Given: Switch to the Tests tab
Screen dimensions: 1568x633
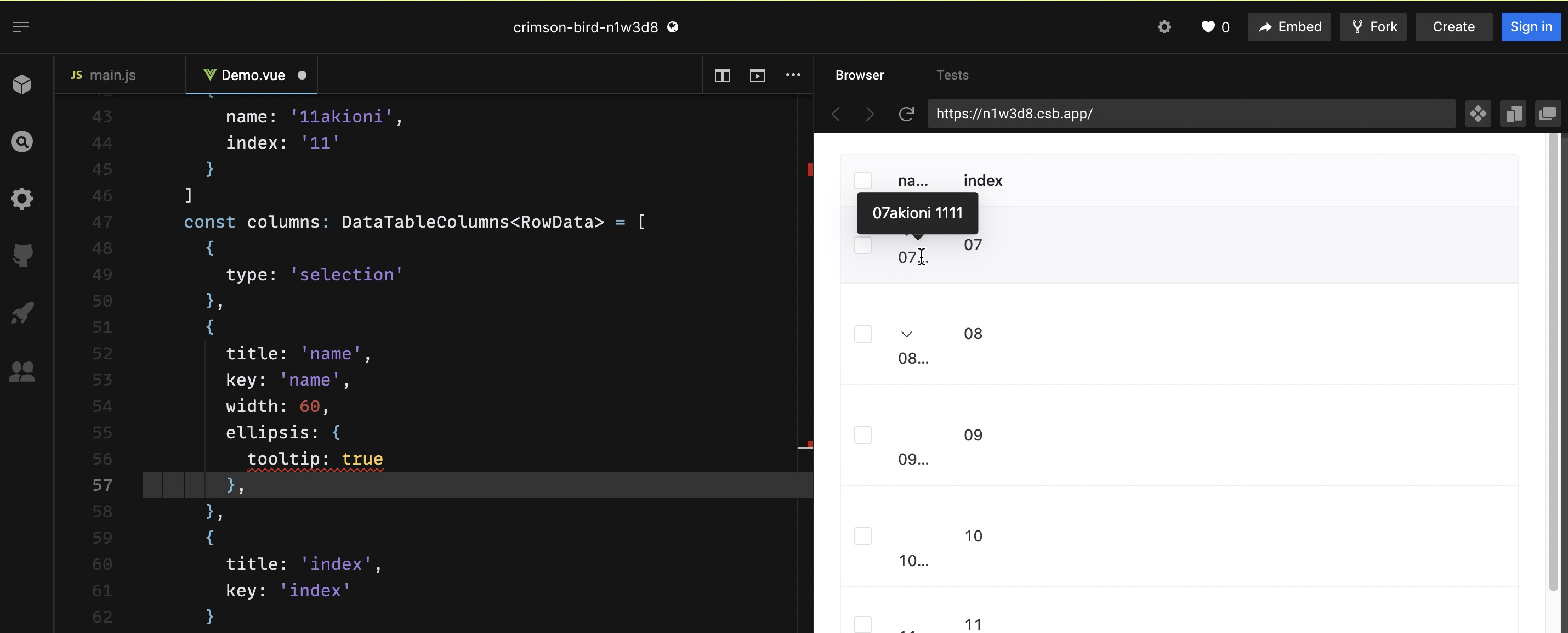Looking at the screenshot, I should click(x=953, y=75).
